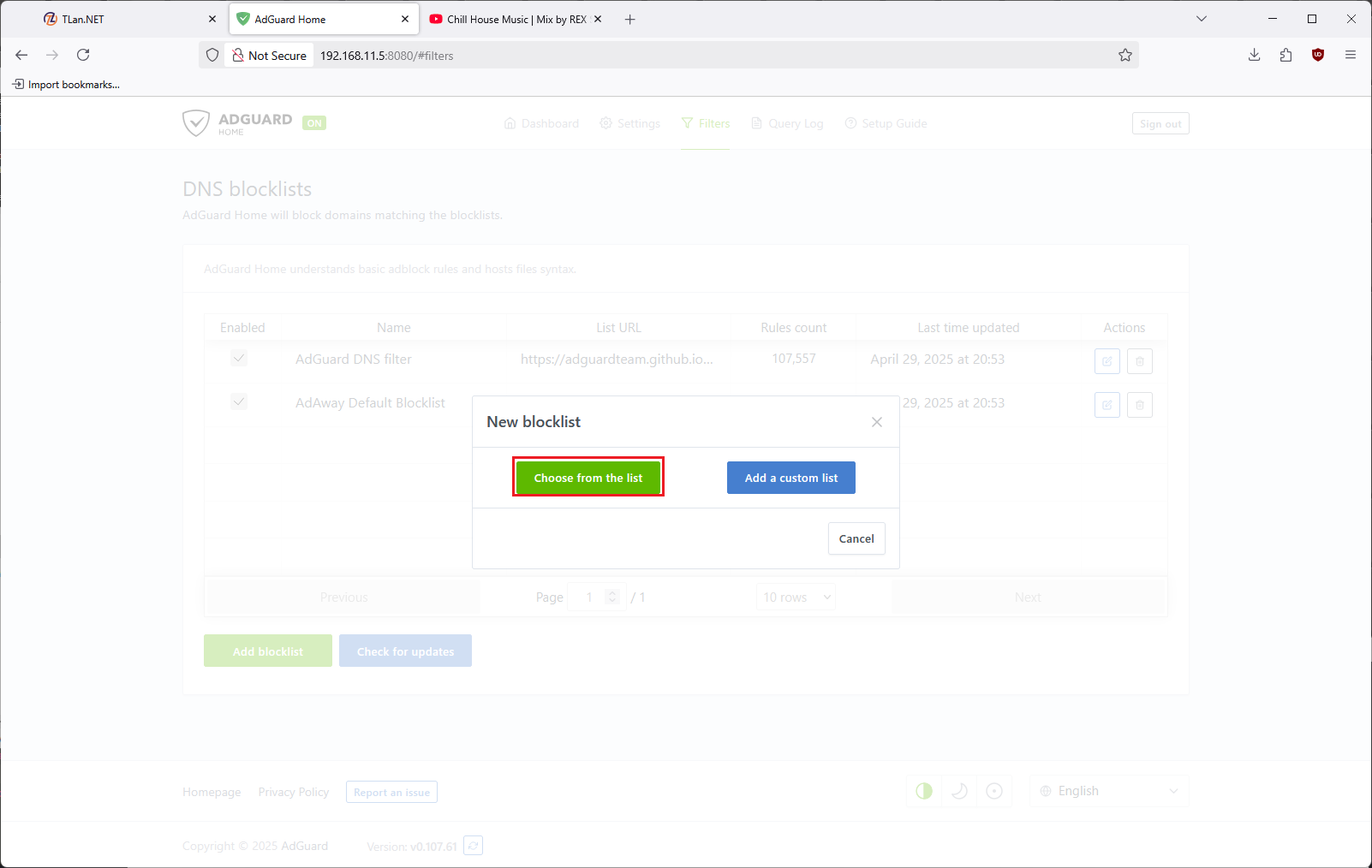
Task: Click the Enabled column header
Action: click(242, 328)
